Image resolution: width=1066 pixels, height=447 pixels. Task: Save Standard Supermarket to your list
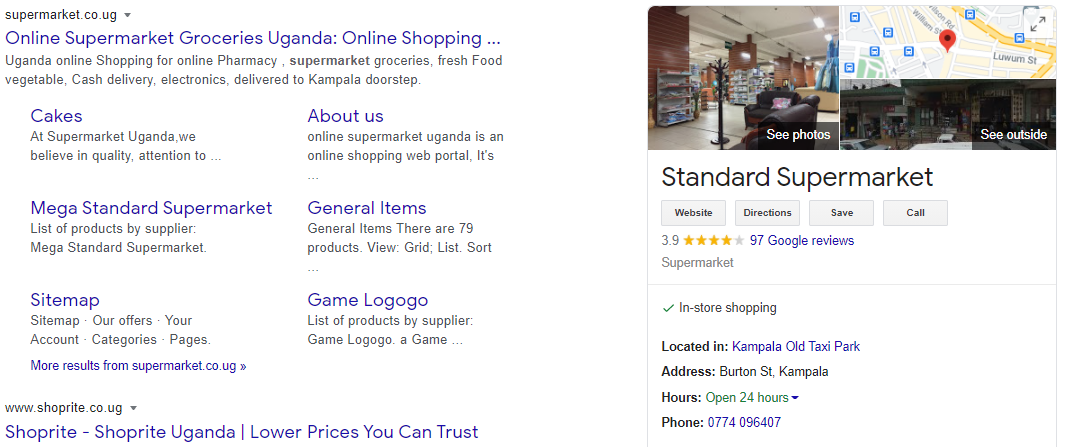[x=841, y=213]
